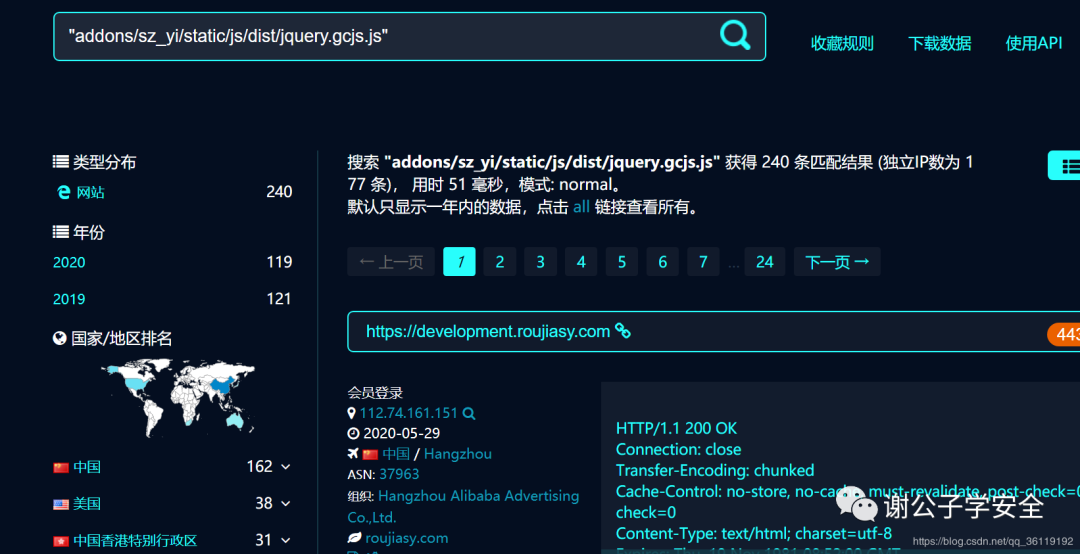Click the 会员登录 result title
The height and width of the screenshot is (554, 1080).
pos(375,393)
